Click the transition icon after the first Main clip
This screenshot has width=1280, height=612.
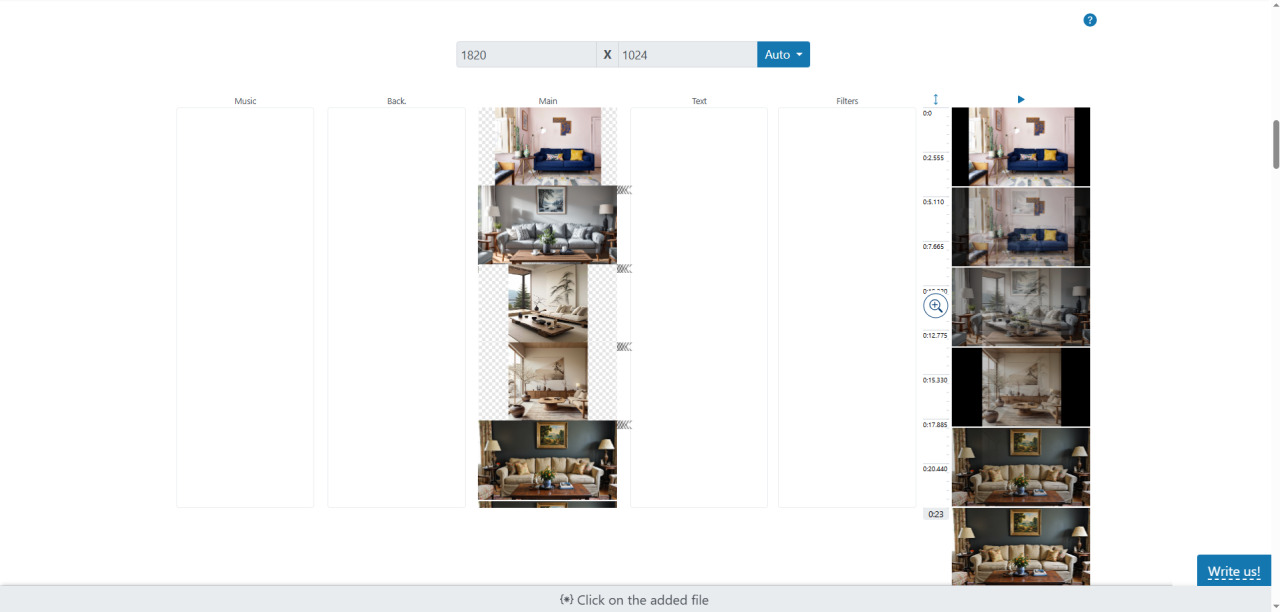point(624,189)
